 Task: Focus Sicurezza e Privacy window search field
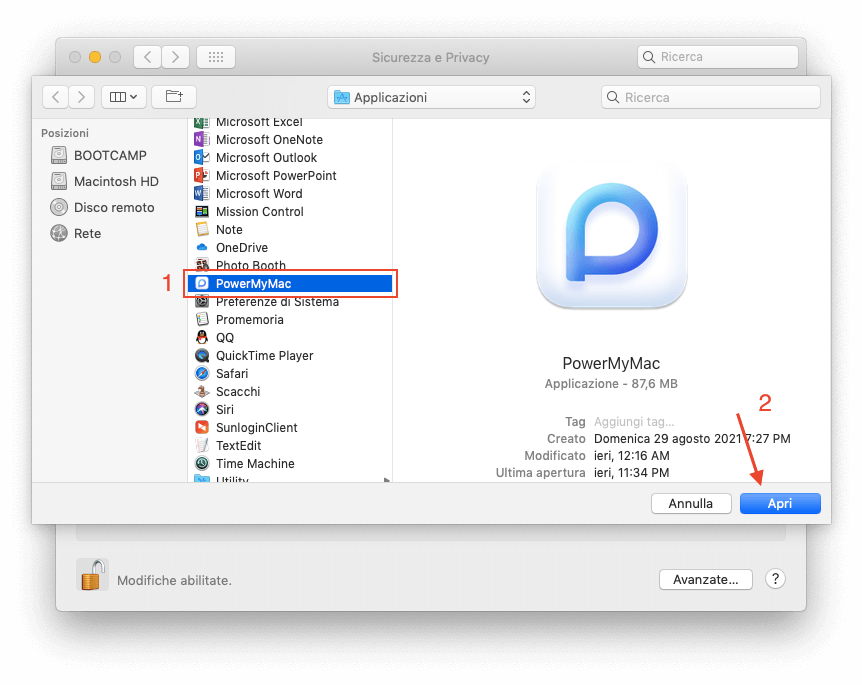[x=717, y=57]
